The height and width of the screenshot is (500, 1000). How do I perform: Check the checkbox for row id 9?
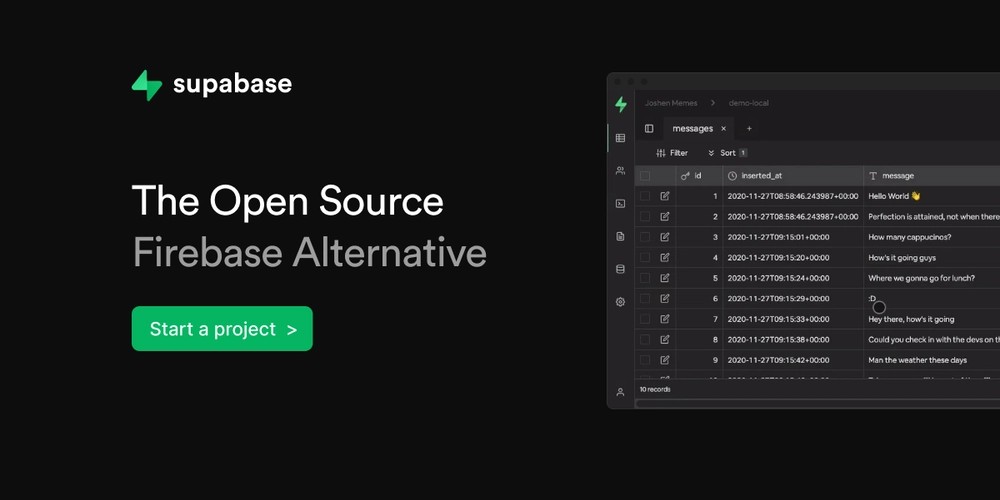tap(645, 360)
